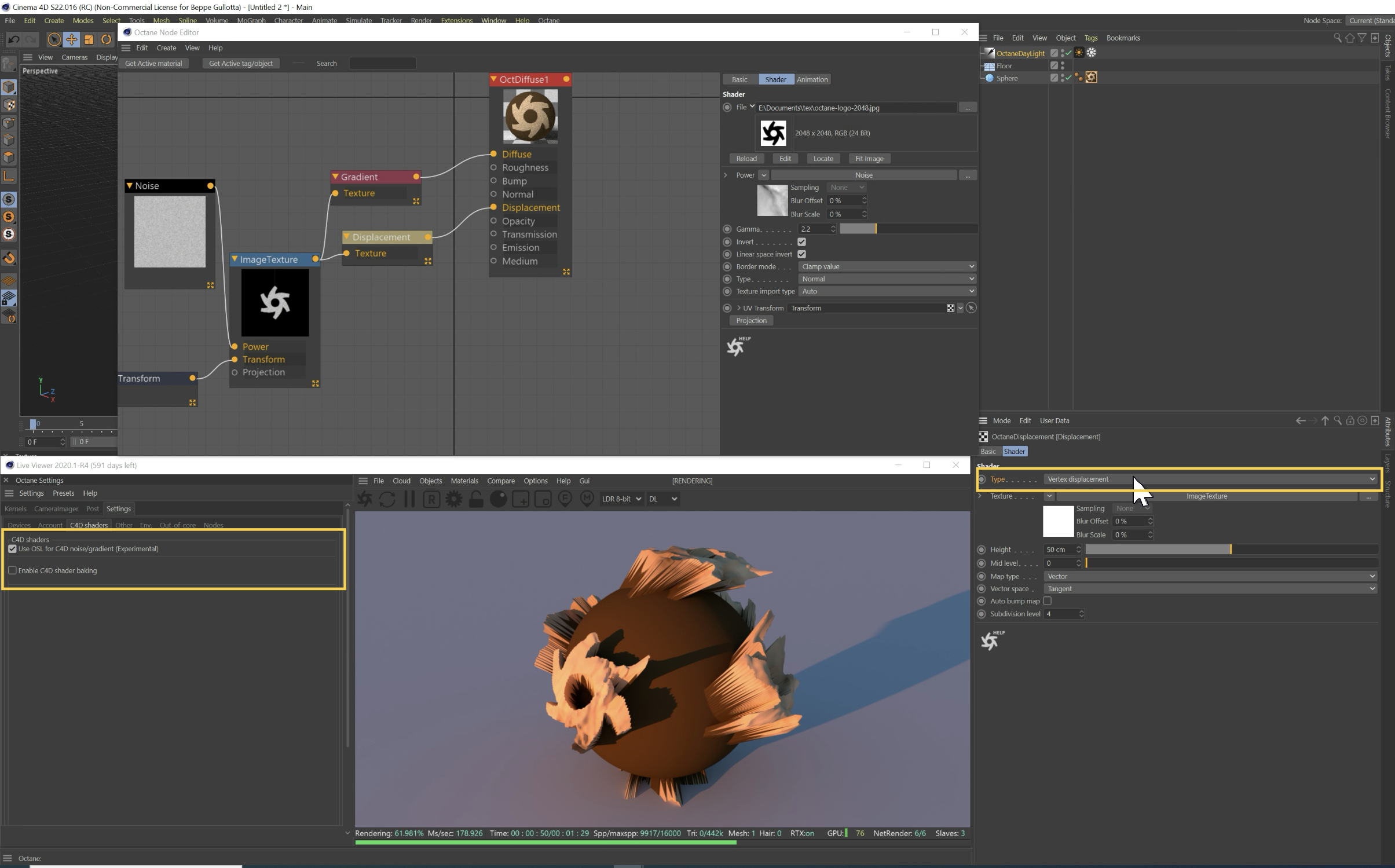Restart the render with the refresh icon
The width and height of the screenshot is (1395, 868).
pos(387,499)
